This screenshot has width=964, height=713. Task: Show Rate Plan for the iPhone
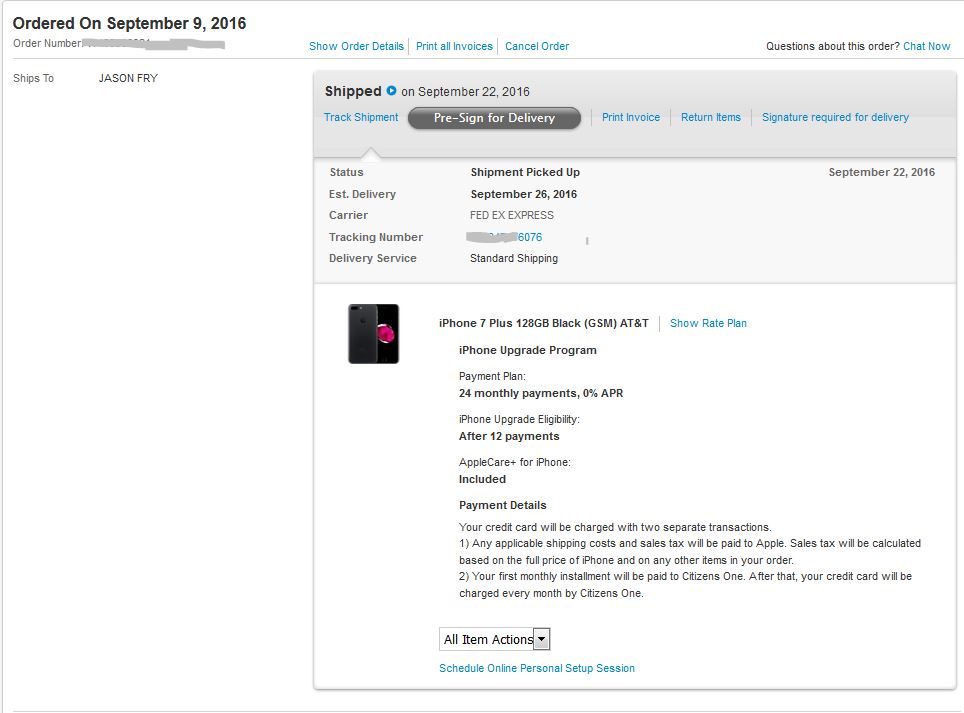pyautogui.click(x=708, y=323)
